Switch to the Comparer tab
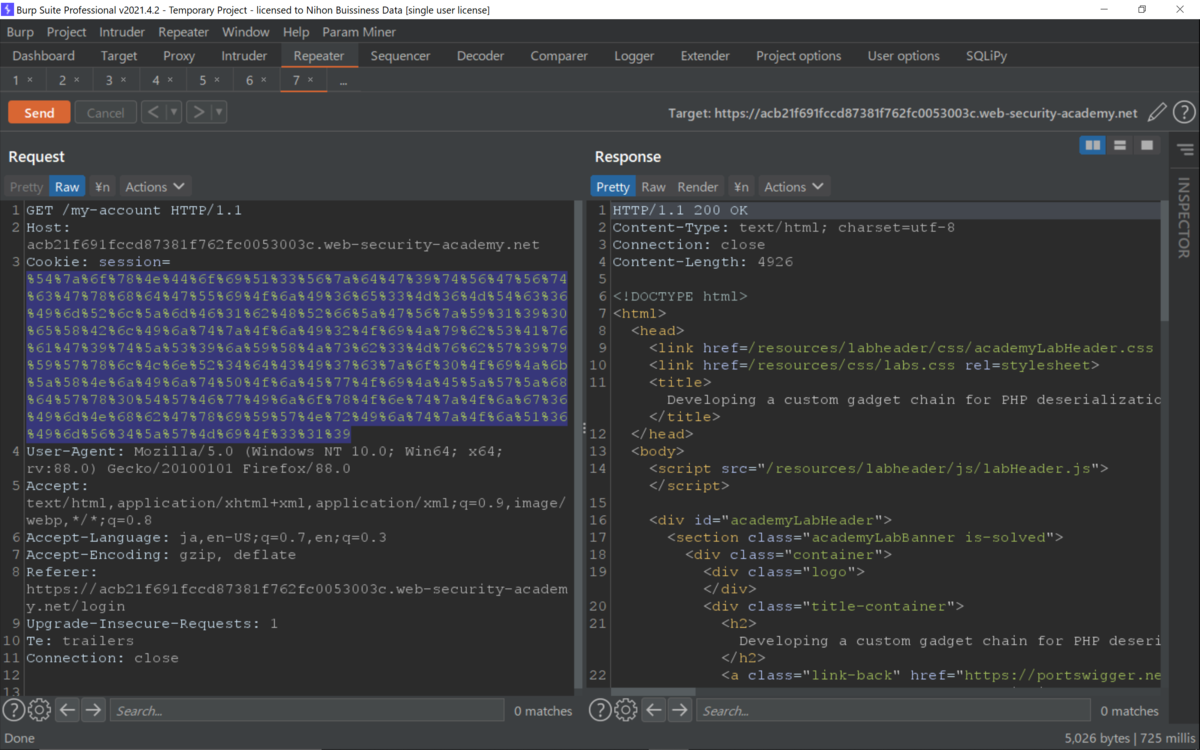Viewport: 1200px width, 750px height. click(x=558, y=56)
